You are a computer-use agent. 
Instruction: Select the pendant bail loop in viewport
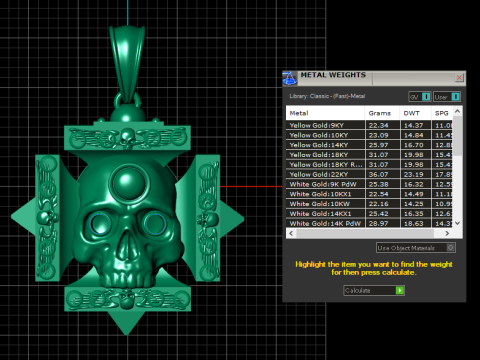coord(127,64)
